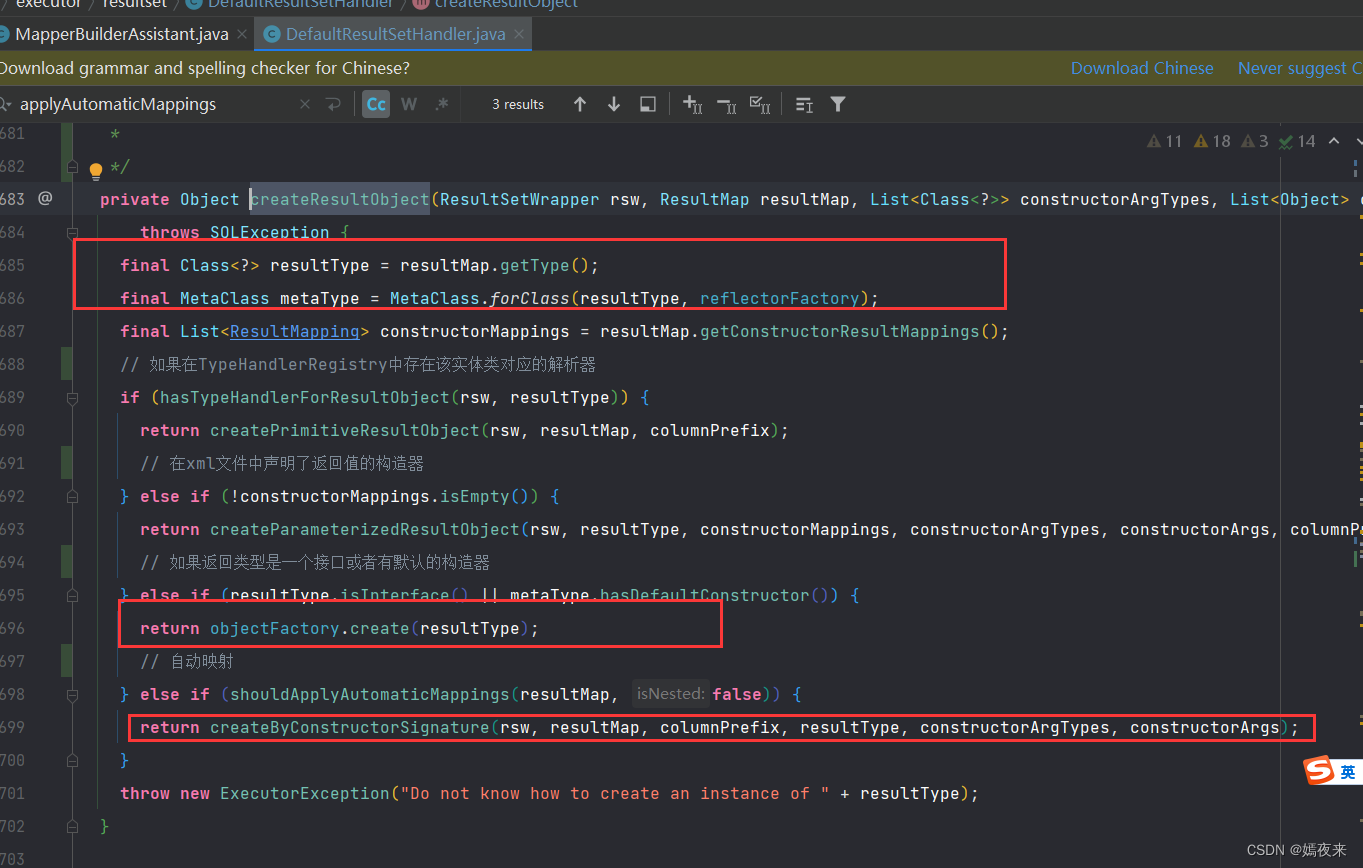Viewport: 1363px width, 868px height.
Task: Go to previous search occurrence
Action: 580,104
